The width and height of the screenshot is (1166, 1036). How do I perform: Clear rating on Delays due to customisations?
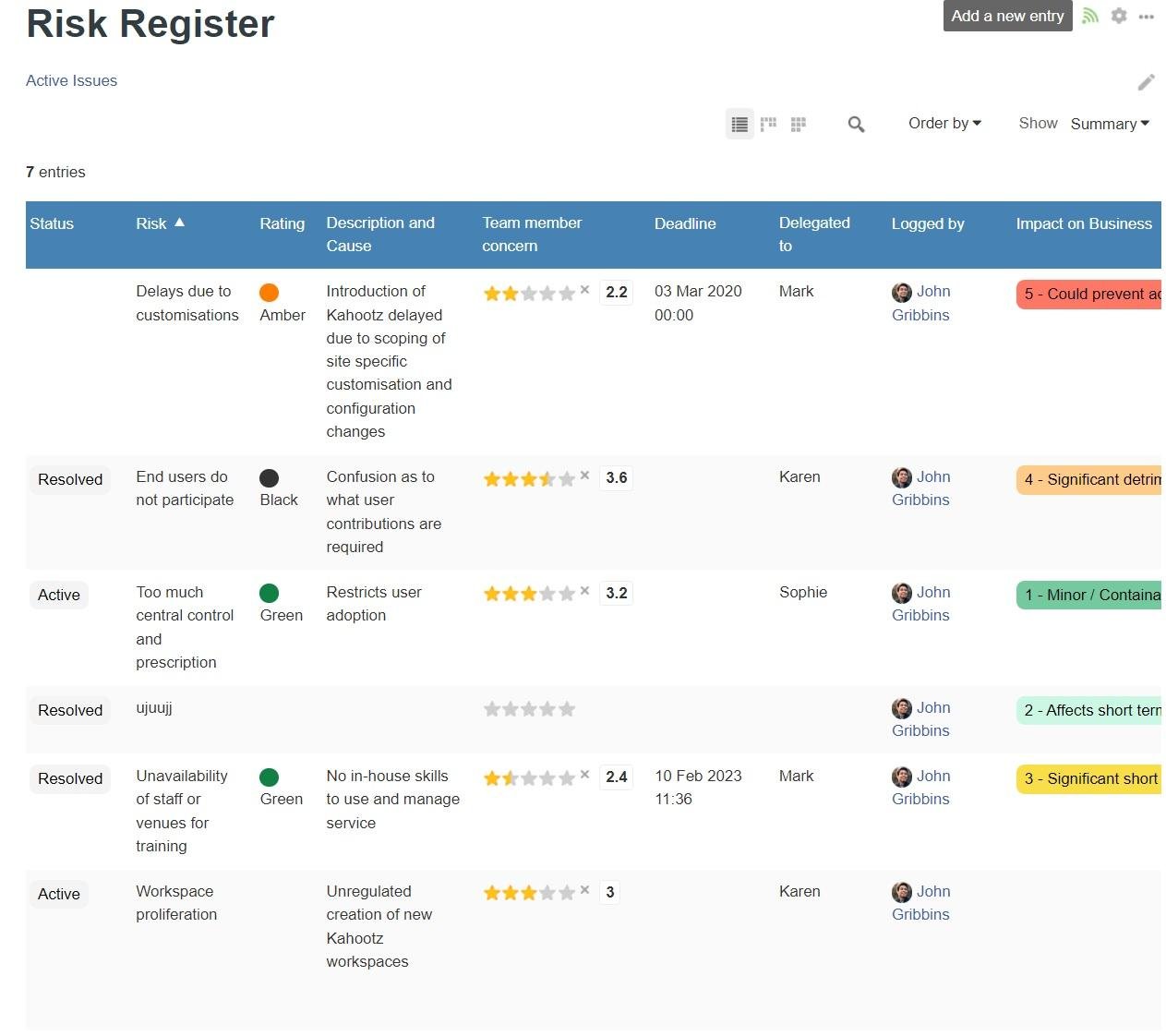coord(584,290)
